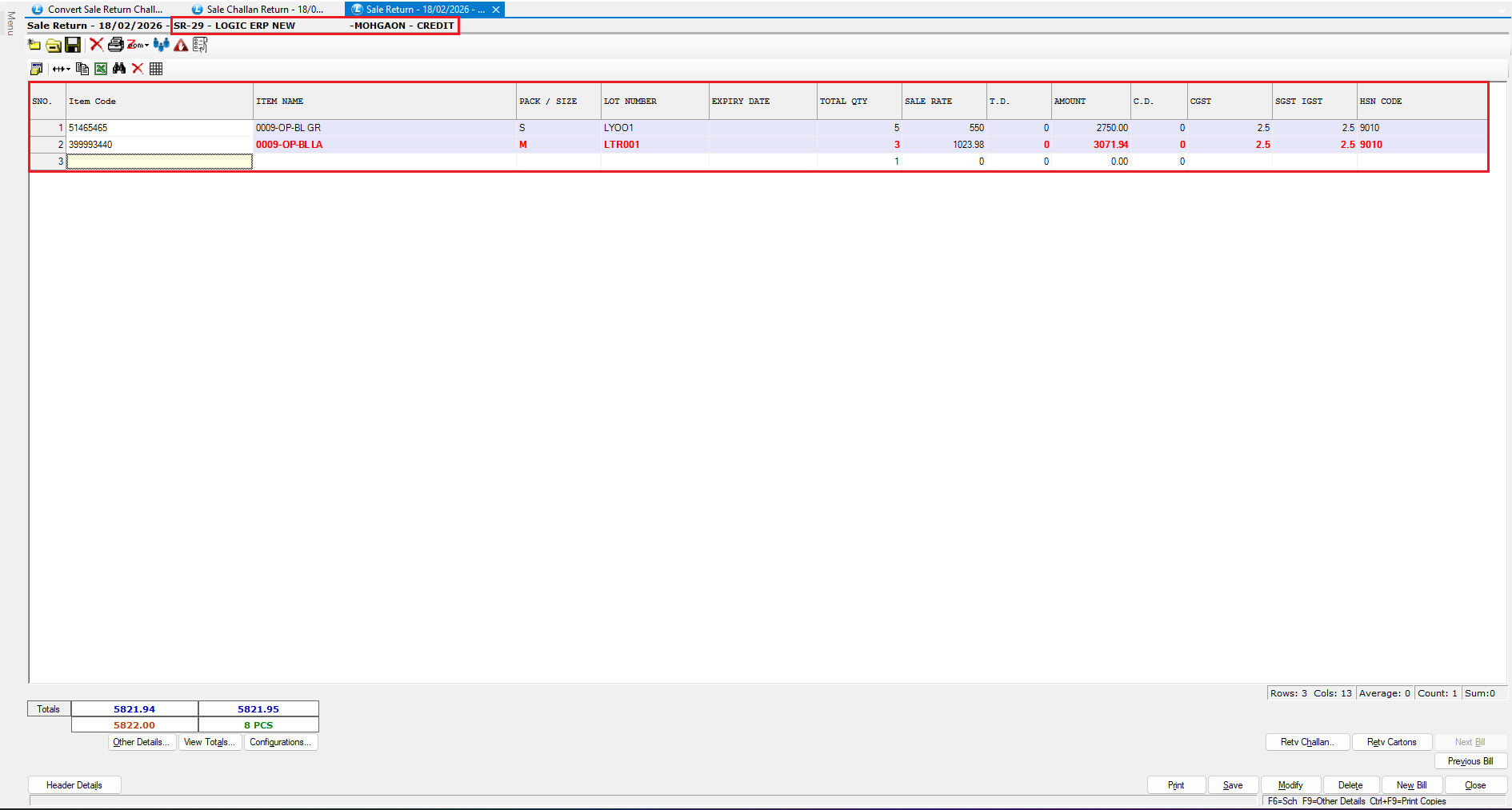The width and height of the screenshot is (1512, 810).
Task: Click the red triangle warning icon
Action: tap(182, 45)
